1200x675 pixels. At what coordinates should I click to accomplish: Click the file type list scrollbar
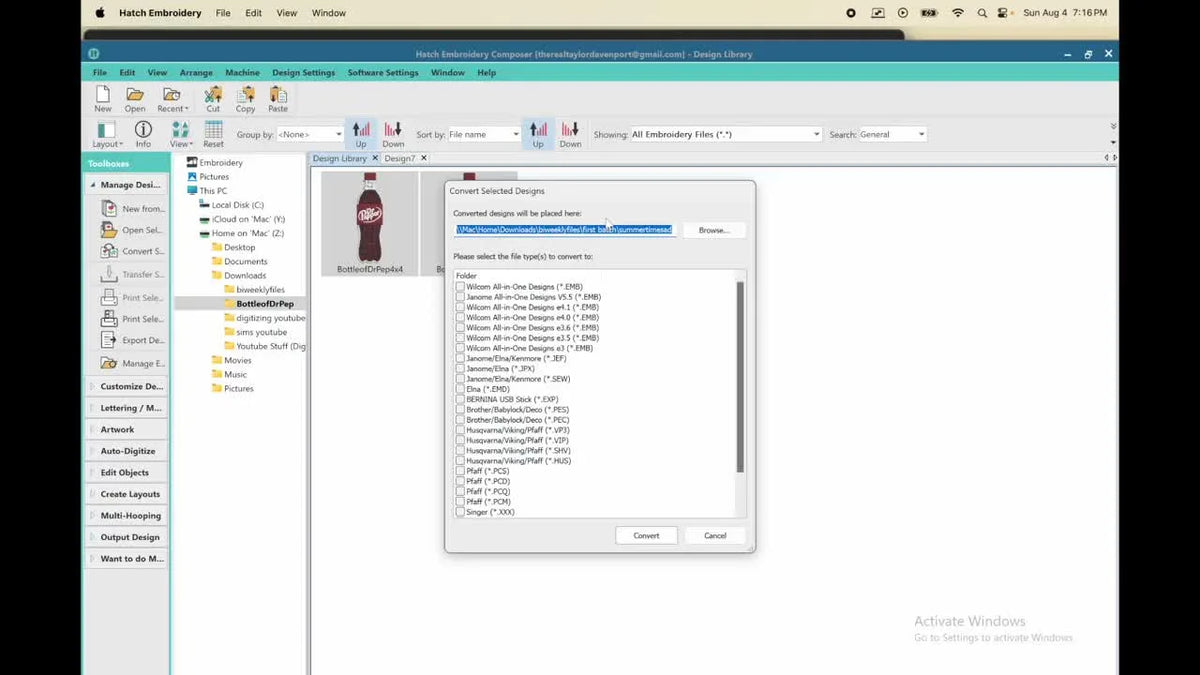[x=740, y=376]
